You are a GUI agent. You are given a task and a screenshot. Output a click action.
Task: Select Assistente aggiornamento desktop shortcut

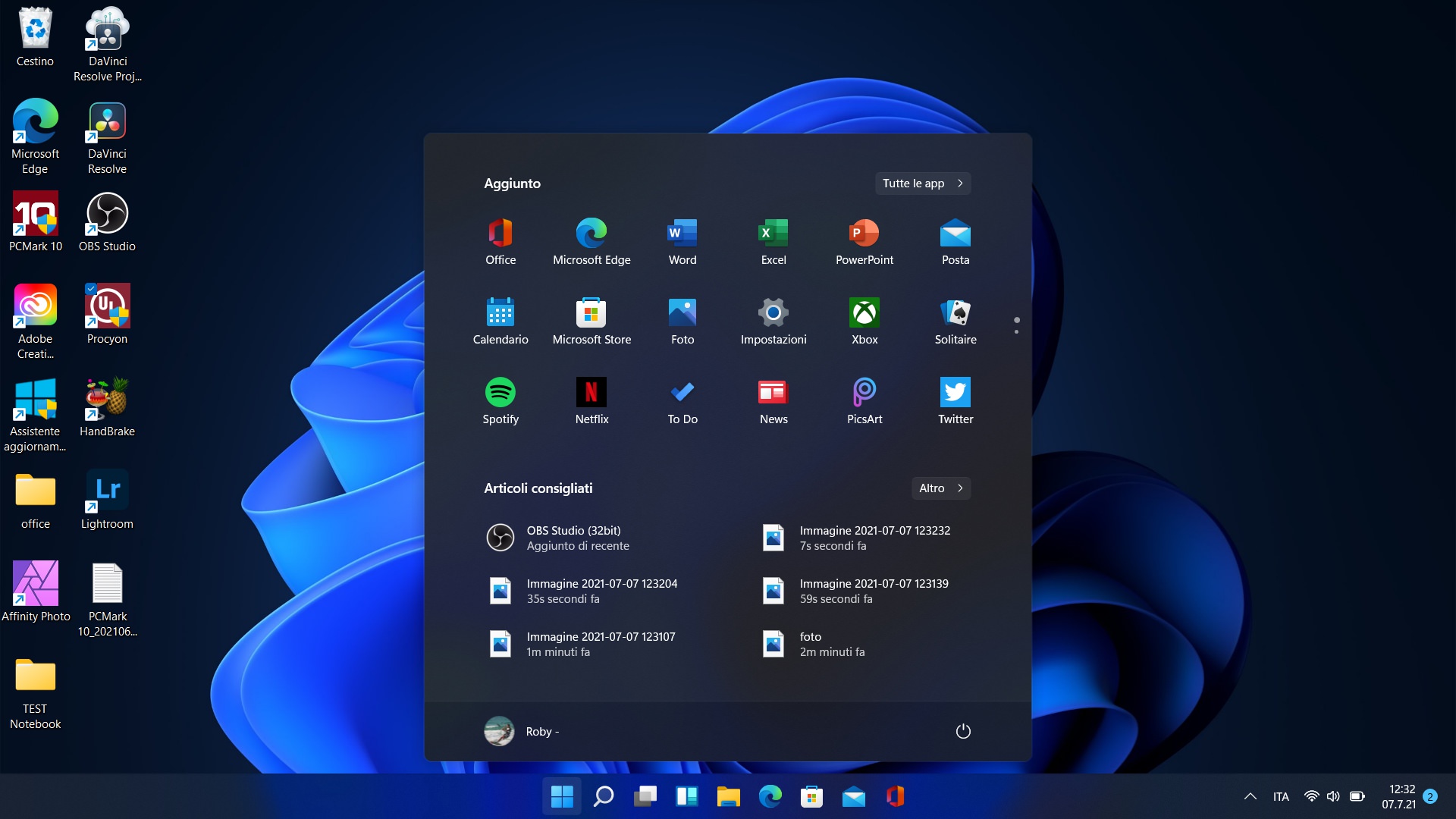35,415
